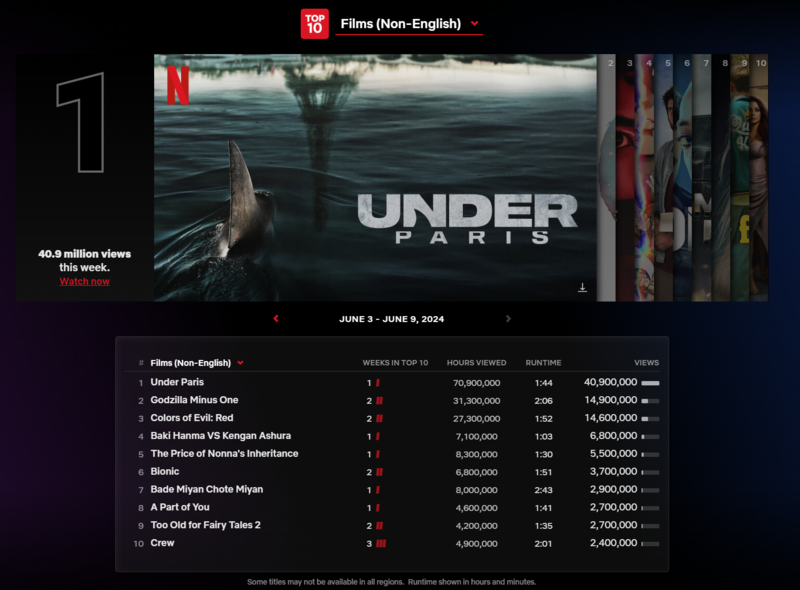Select poster strip number 9
The image size is (800, 590).
[x=740, y=178]
